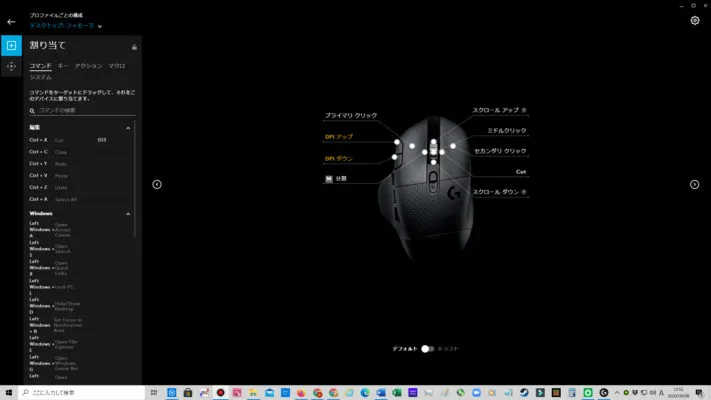Open Microsoft Edge from the taskbar
This screenshot has width=711, height=400.
pos(365,393)
